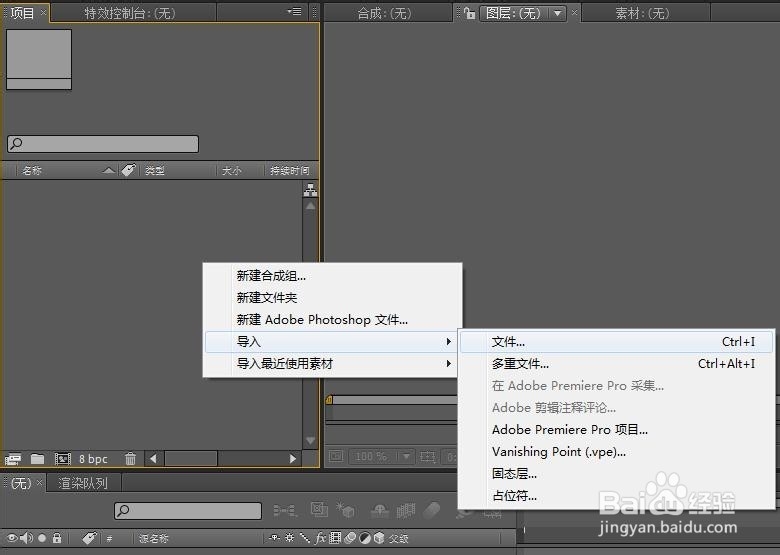Choose 新建合成组... from context menu
This screenshot has width=780, height=555.
(x=333, y=276)
